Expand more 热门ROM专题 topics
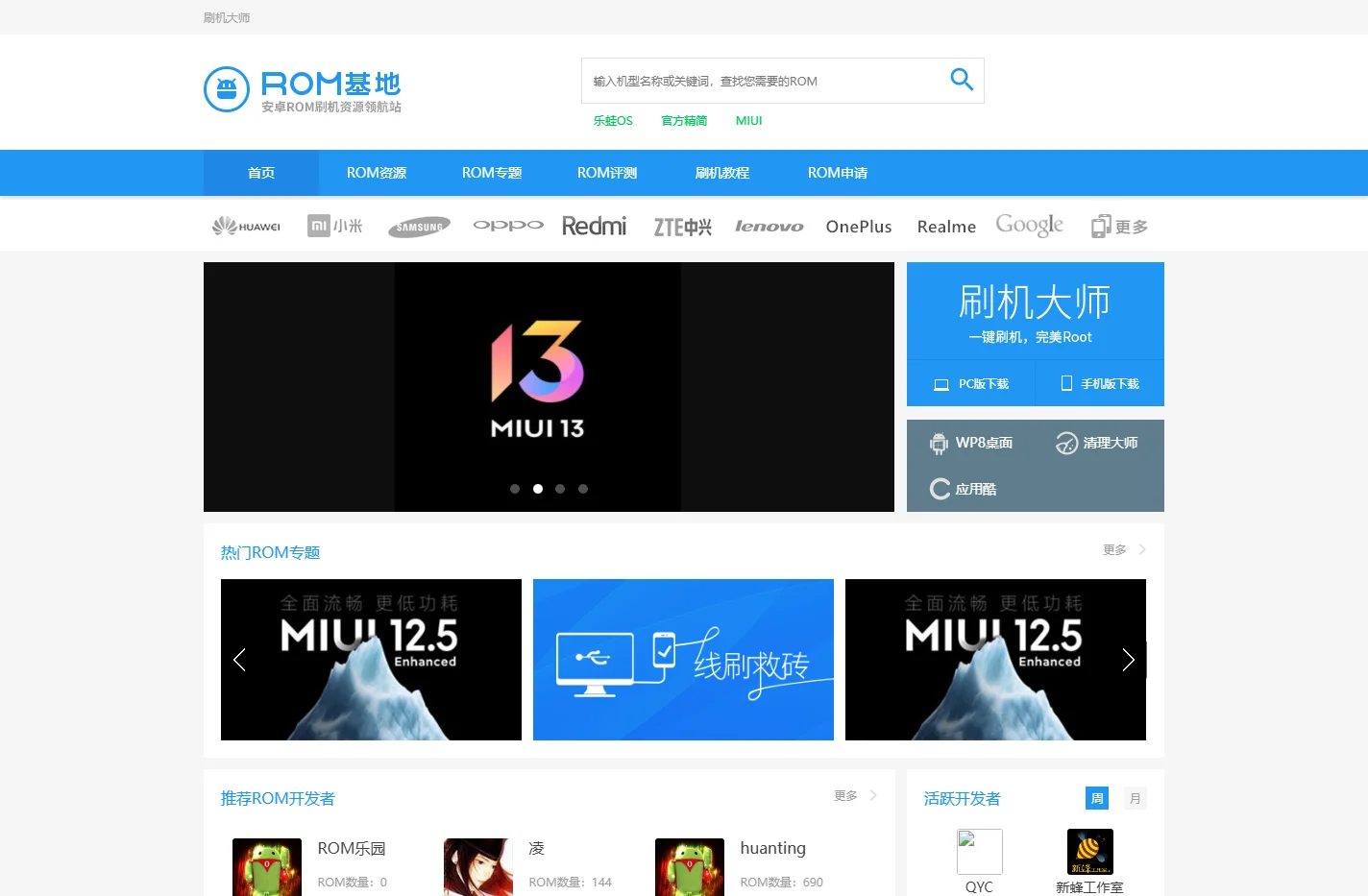Screen dimensions: 1368x896 1125,550
